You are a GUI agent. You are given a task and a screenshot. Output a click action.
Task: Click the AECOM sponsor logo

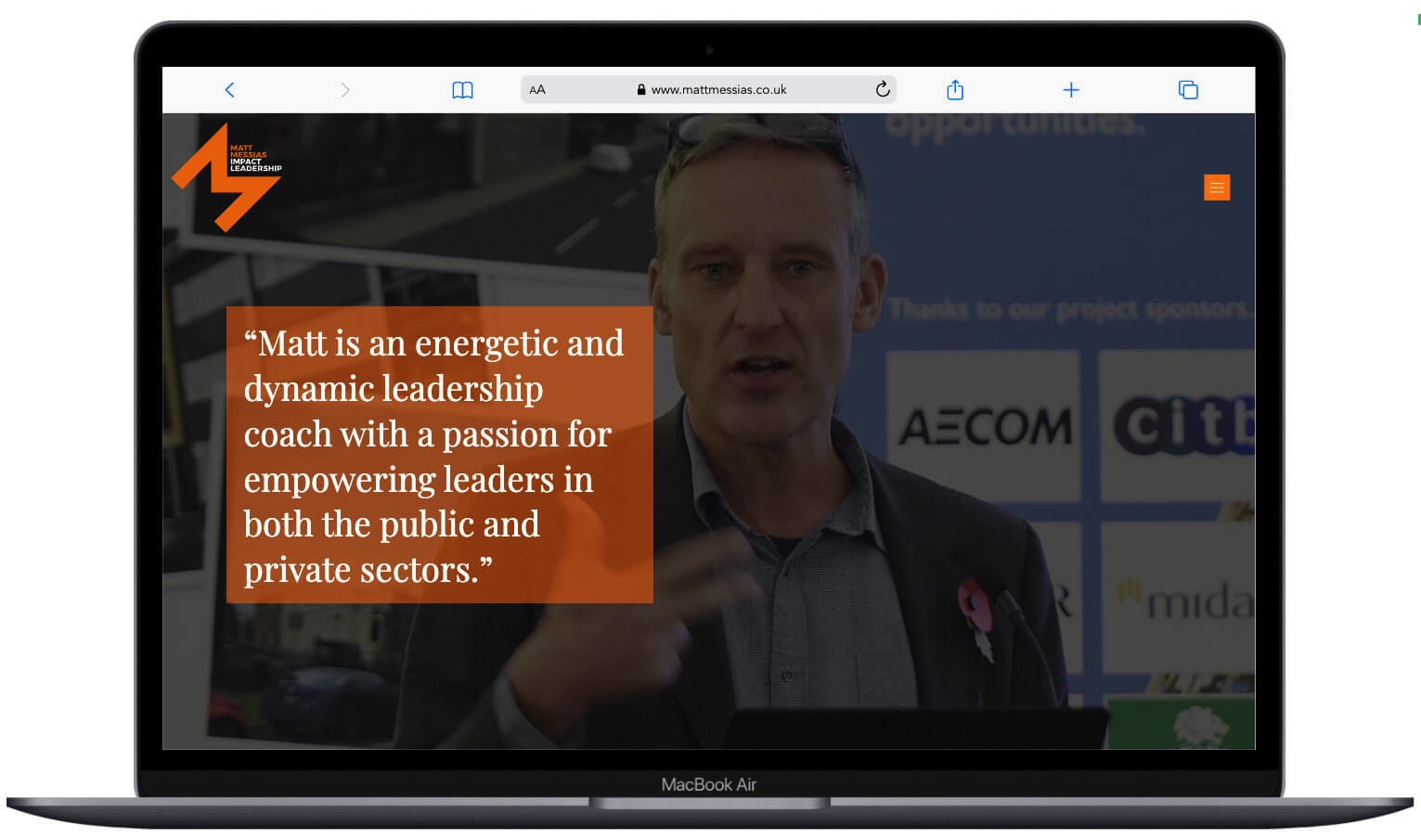point(984,427)
